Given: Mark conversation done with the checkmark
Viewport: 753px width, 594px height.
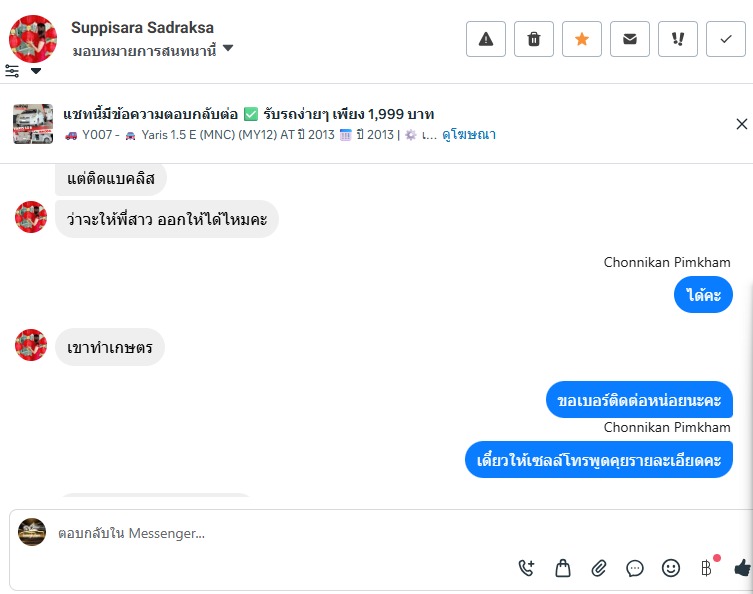Looking at the screenshot, I should click(x=725, y=39).
